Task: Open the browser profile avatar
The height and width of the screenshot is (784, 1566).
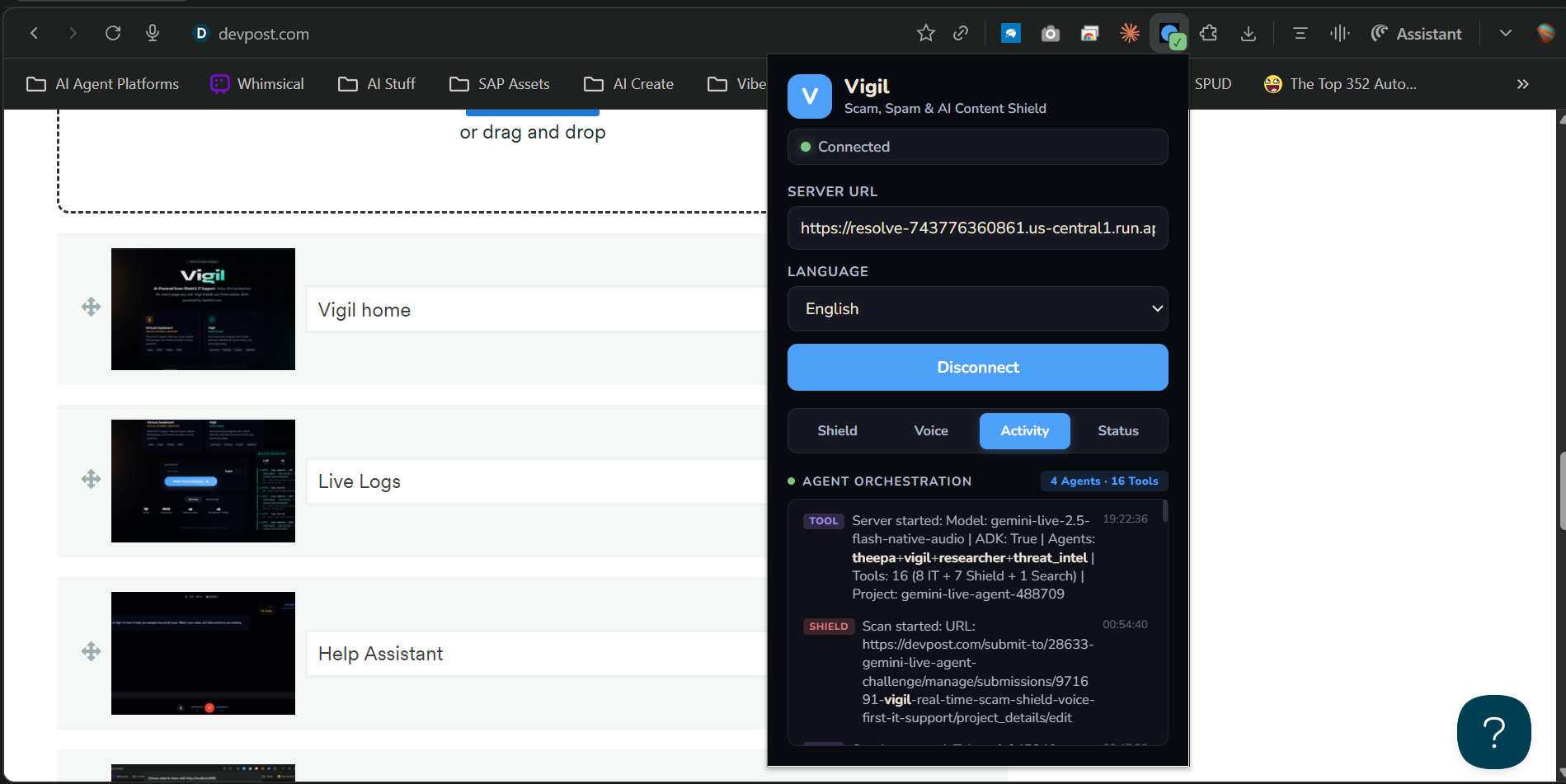Action: click(1544, 33)
